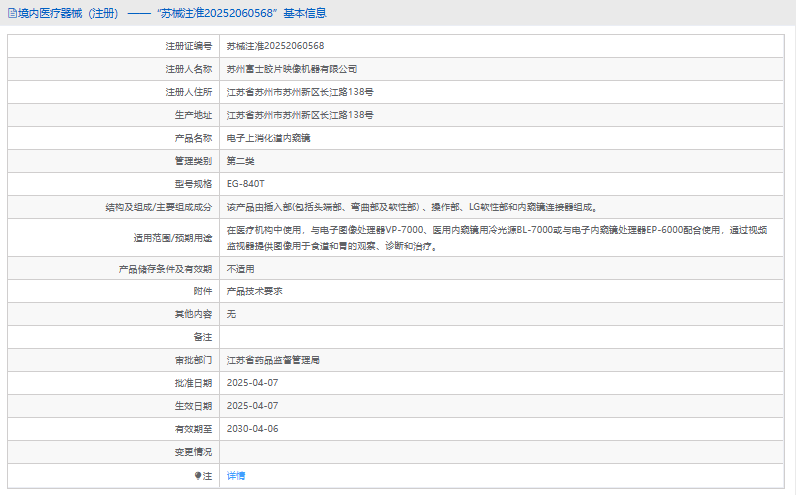The image size is (796, 495).
Task: Click registration number value 苏械注准20252060568
Action: 275,46
